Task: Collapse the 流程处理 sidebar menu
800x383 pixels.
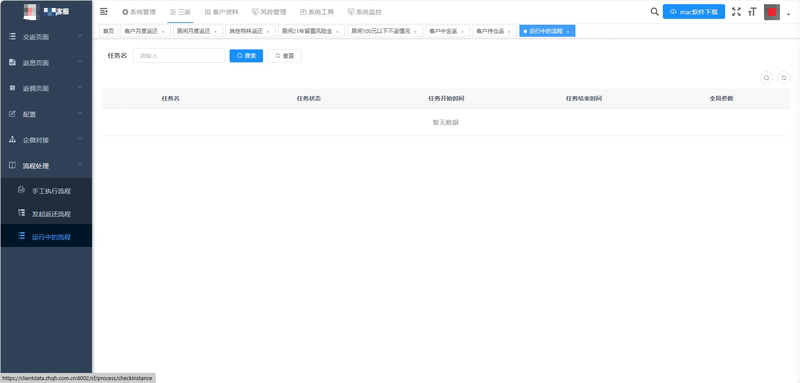Action: (x=46, y=166)
